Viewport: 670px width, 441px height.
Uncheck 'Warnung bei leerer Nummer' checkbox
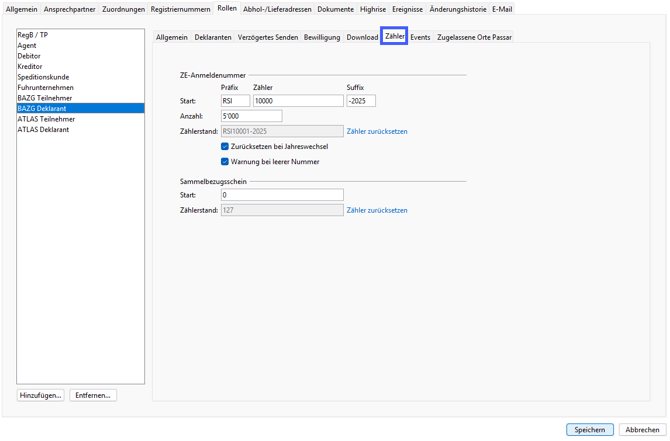[x=225, y=161]
